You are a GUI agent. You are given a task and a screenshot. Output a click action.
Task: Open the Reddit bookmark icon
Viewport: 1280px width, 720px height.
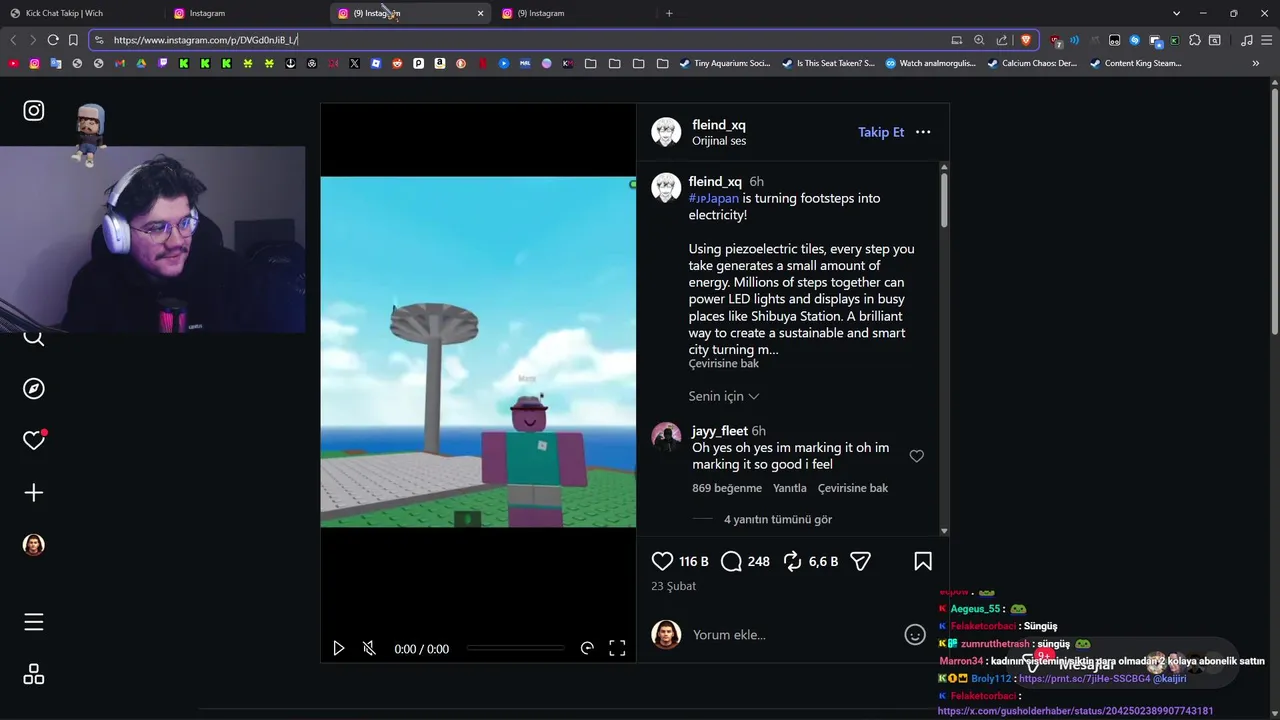point(397,63)
